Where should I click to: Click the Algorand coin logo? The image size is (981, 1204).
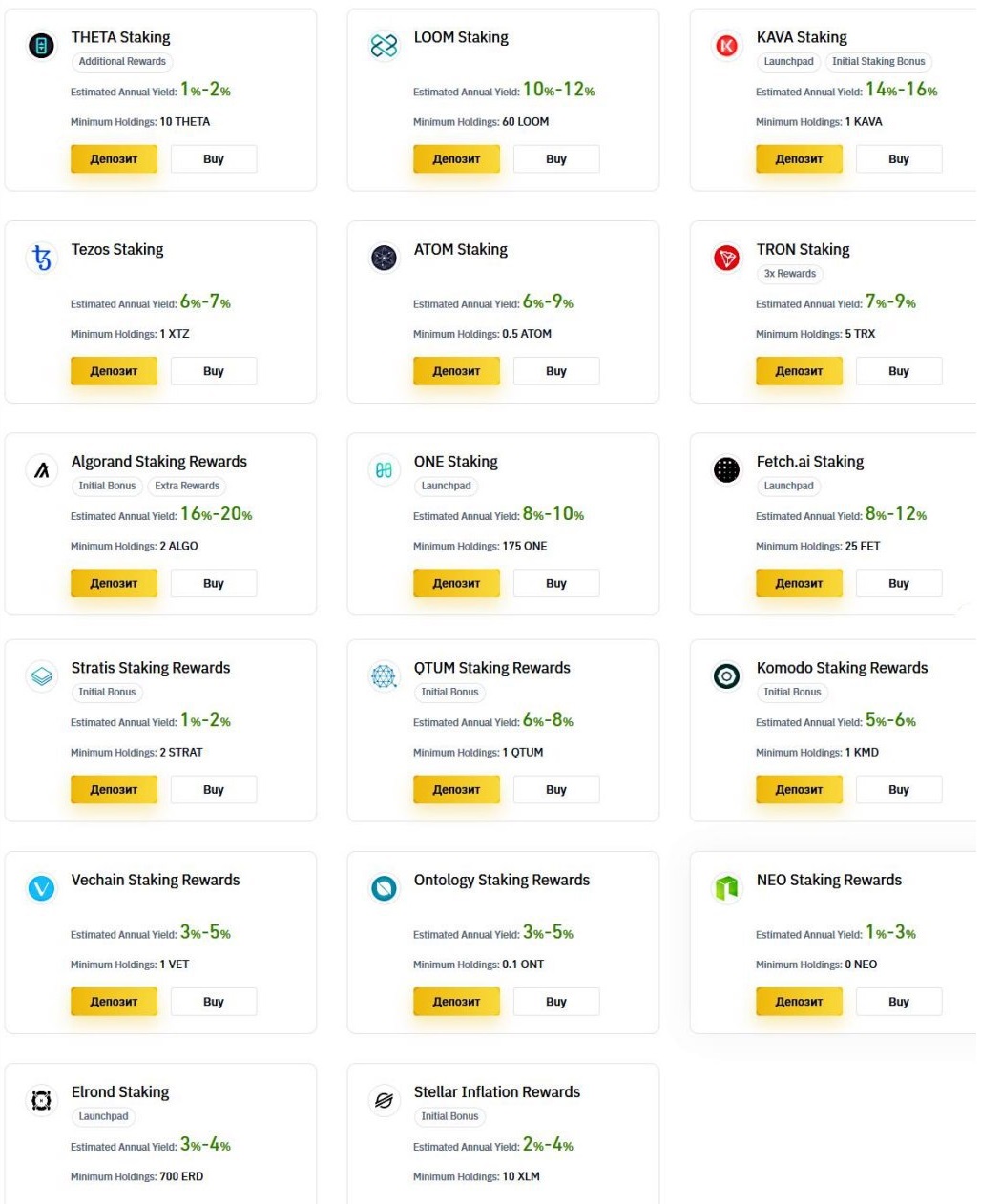pos(41,469)
